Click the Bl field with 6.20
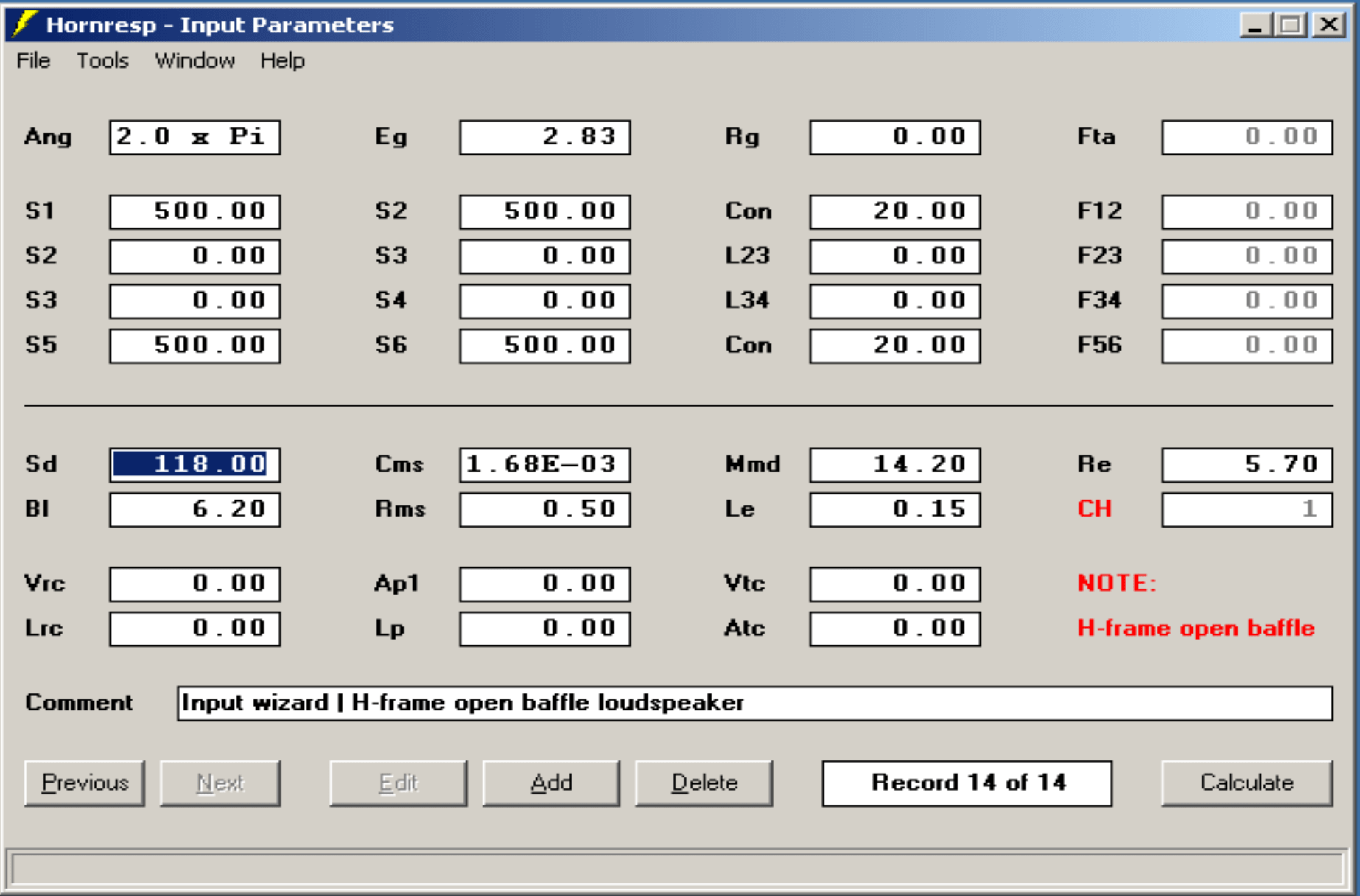 [x=195, y=510]
